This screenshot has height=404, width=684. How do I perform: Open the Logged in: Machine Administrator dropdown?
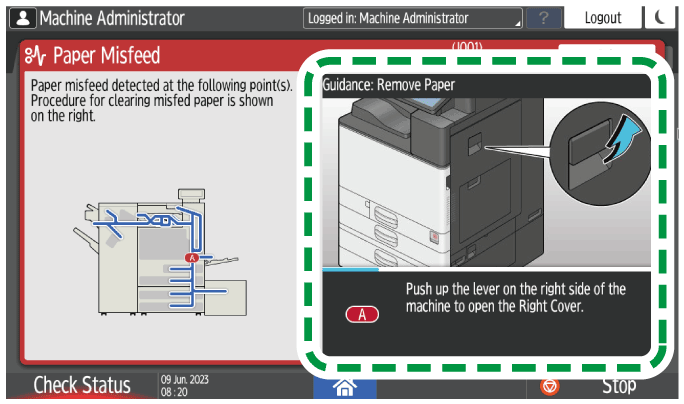point(412,18)
